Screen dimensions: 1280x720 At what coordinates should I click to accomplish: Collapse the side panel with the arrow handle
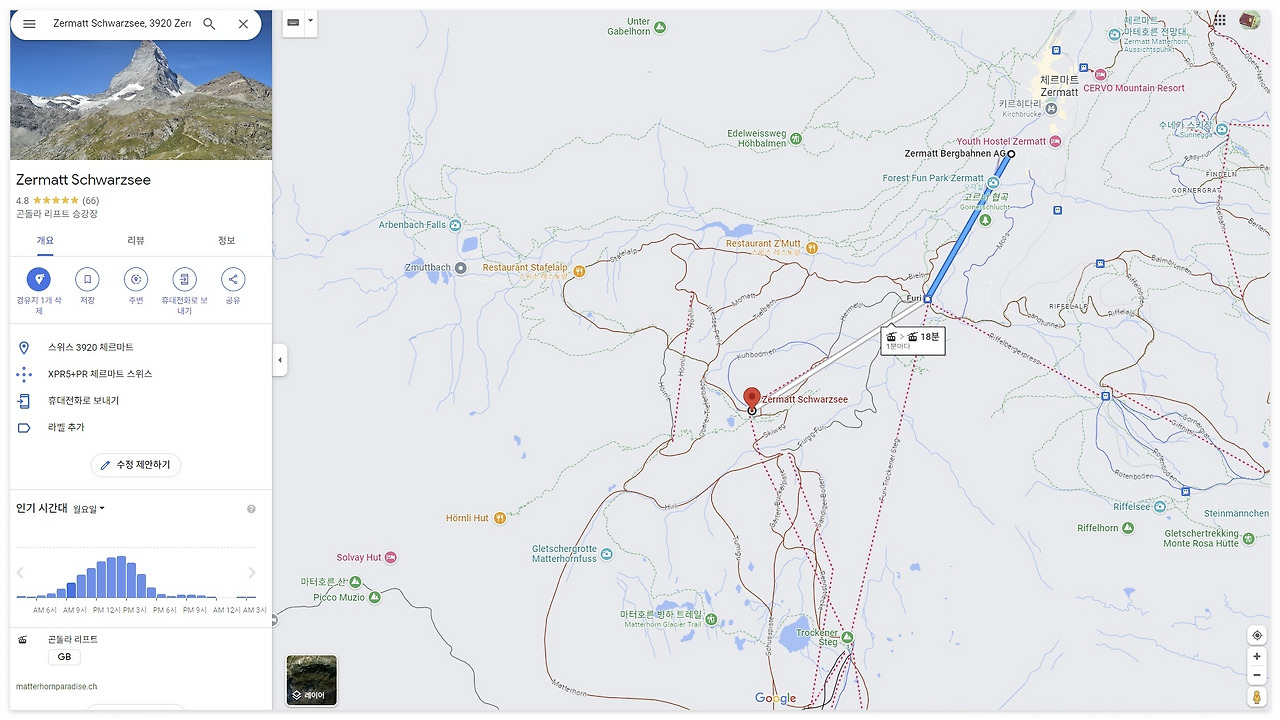280,360
